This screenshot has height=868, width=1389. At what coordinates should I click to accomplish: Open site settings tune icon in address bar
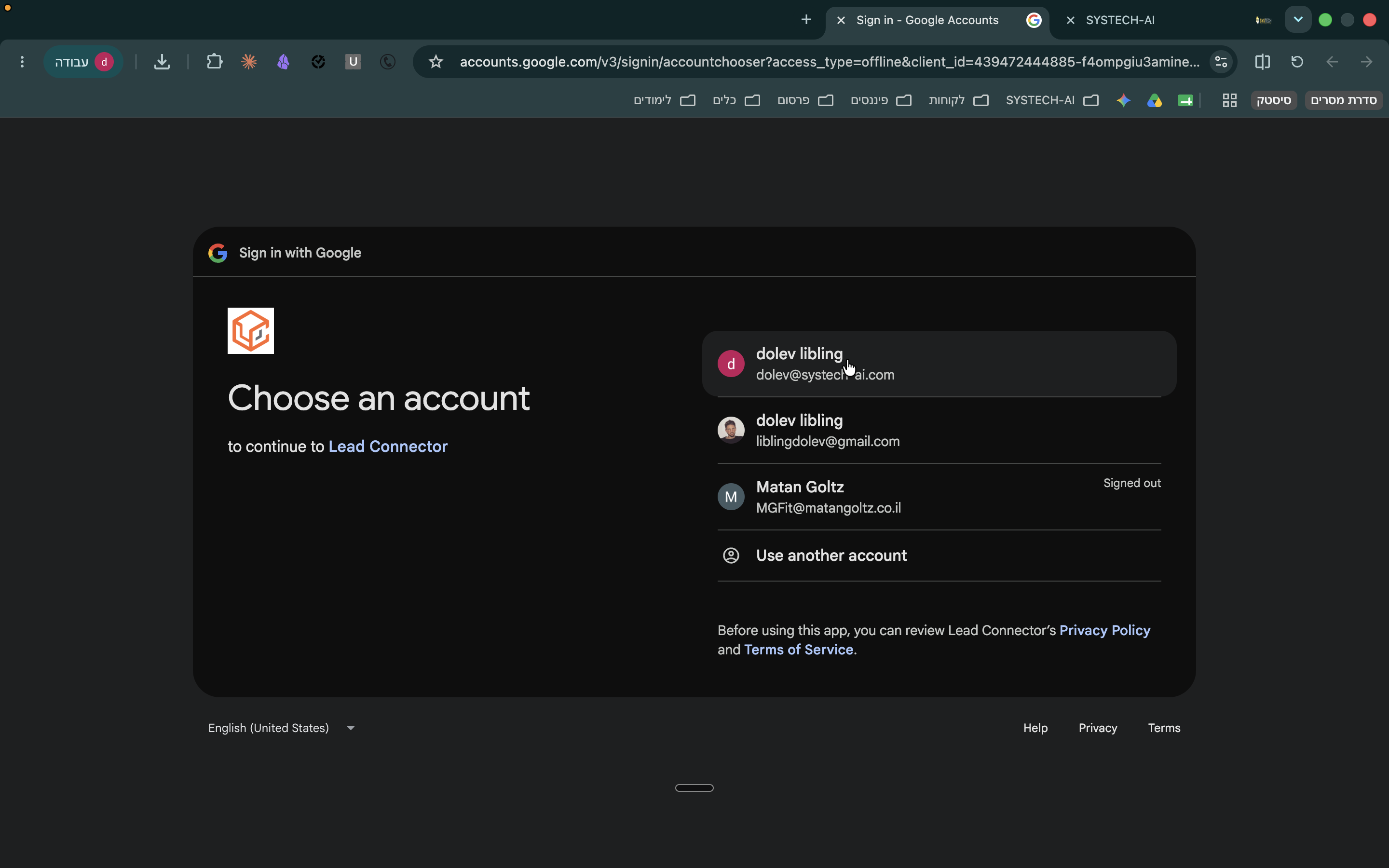(1221, 61)
